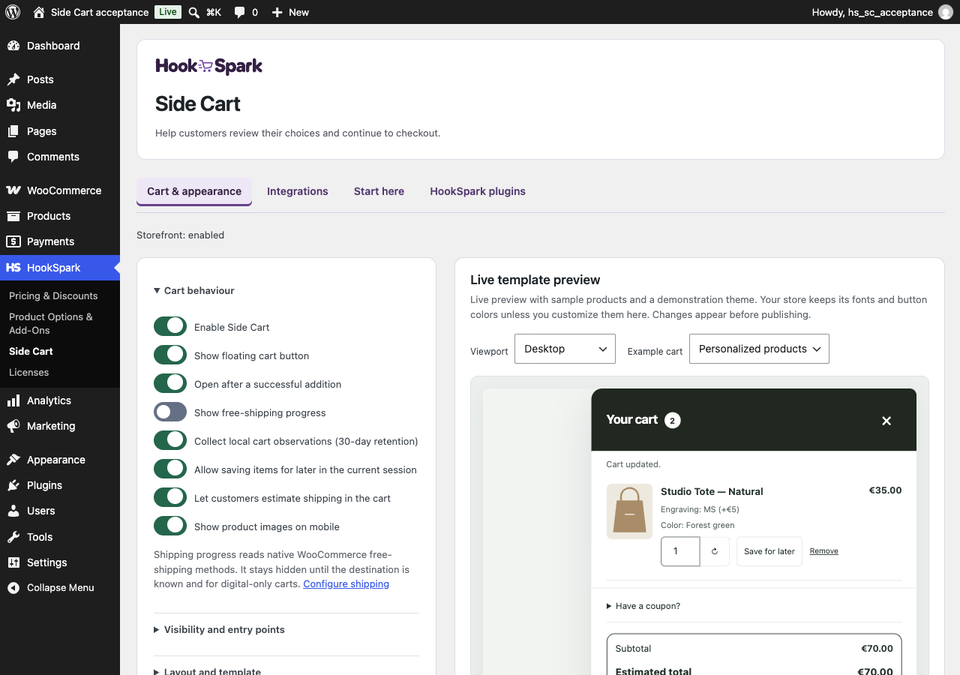
Task: Disable the Enable Side Cart toggle
Action: (x=170, y=326)
